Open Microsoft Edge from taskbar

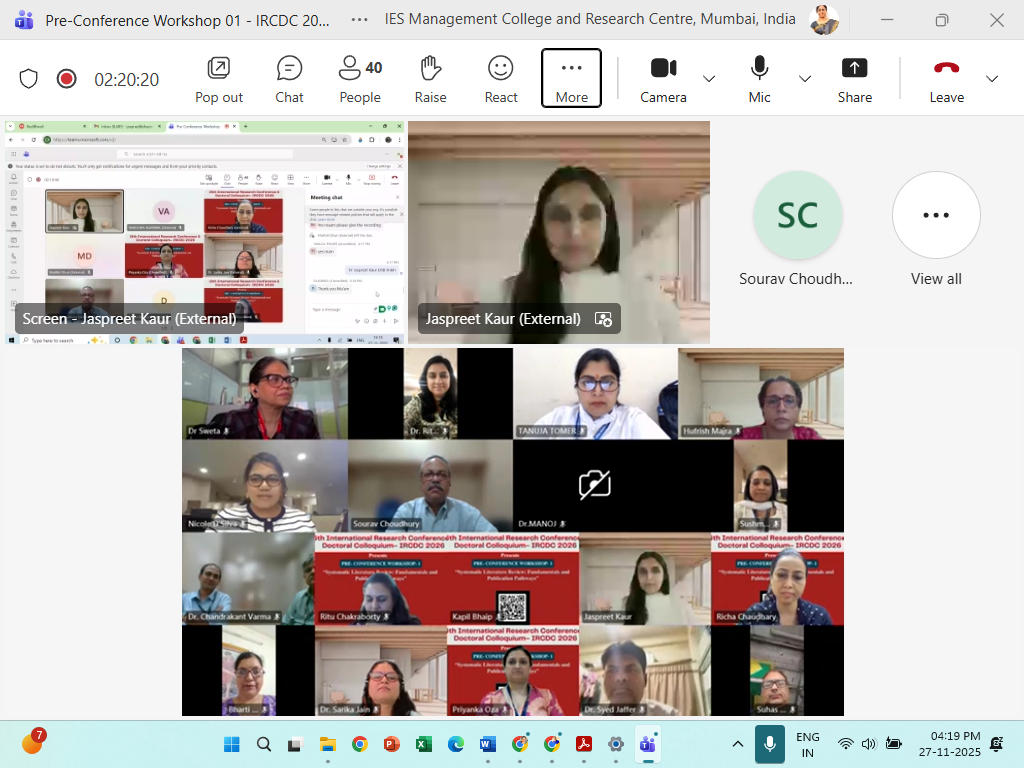coord(456,744)
